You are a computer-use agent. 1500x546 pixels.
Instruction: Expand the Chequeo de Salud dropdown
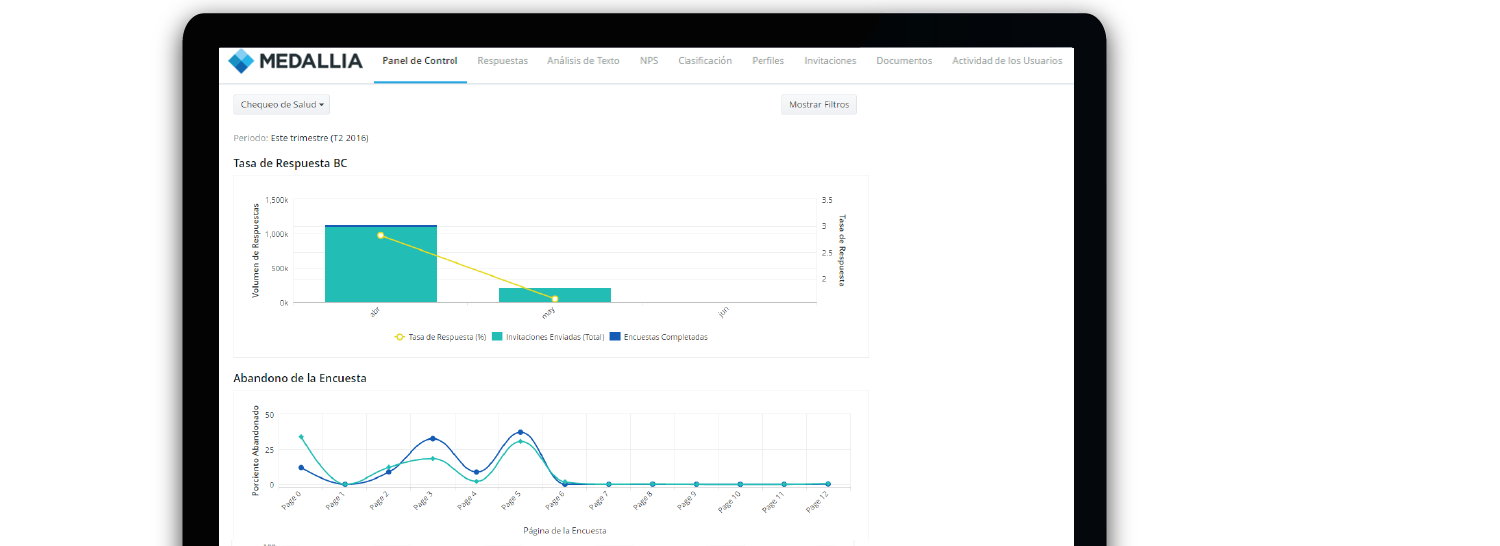click(282, 104)
